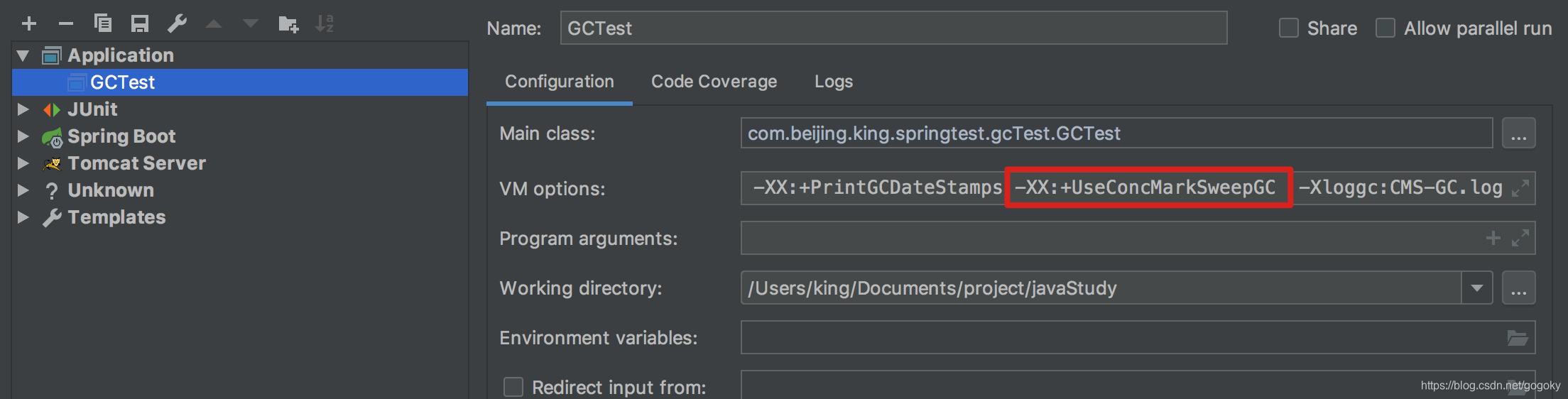Click the Add New Configuration plus icon
The height and width of the screenshot is (399, 1568).
pyautogui.click(x=29, y=24)
